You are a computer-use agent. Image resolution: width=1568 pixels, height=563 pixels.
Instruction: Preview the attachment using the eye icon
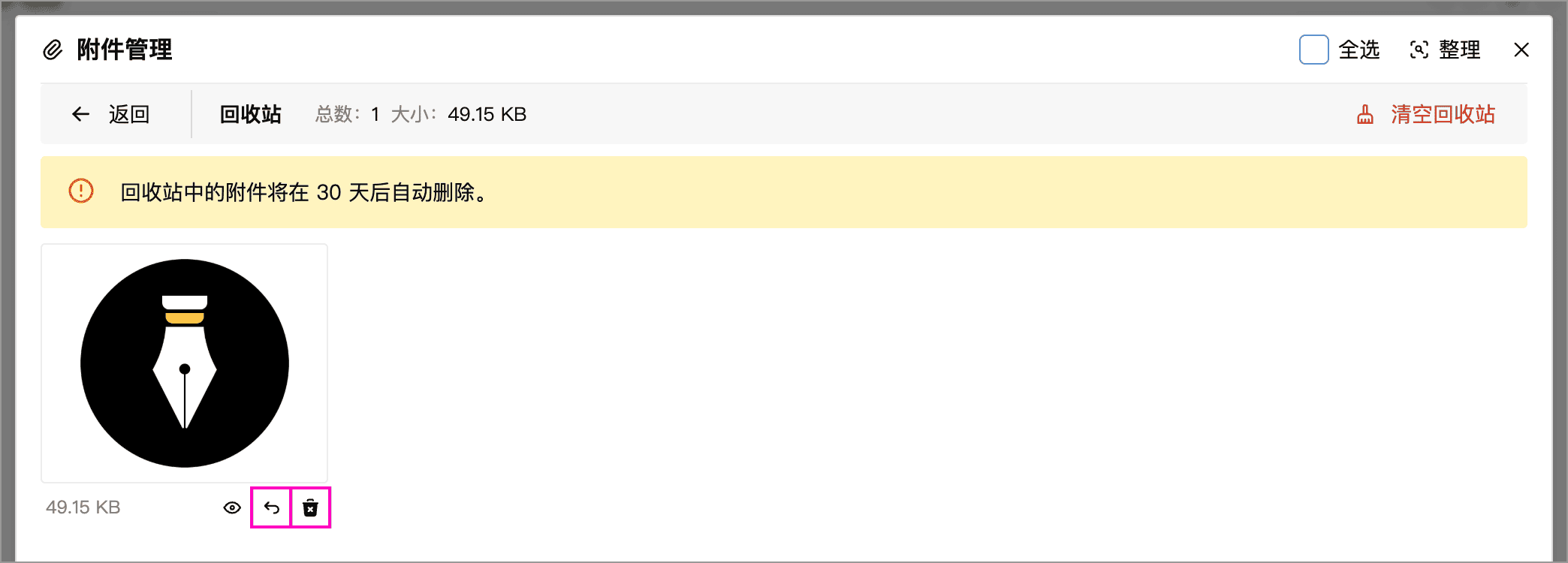point(232,508)
